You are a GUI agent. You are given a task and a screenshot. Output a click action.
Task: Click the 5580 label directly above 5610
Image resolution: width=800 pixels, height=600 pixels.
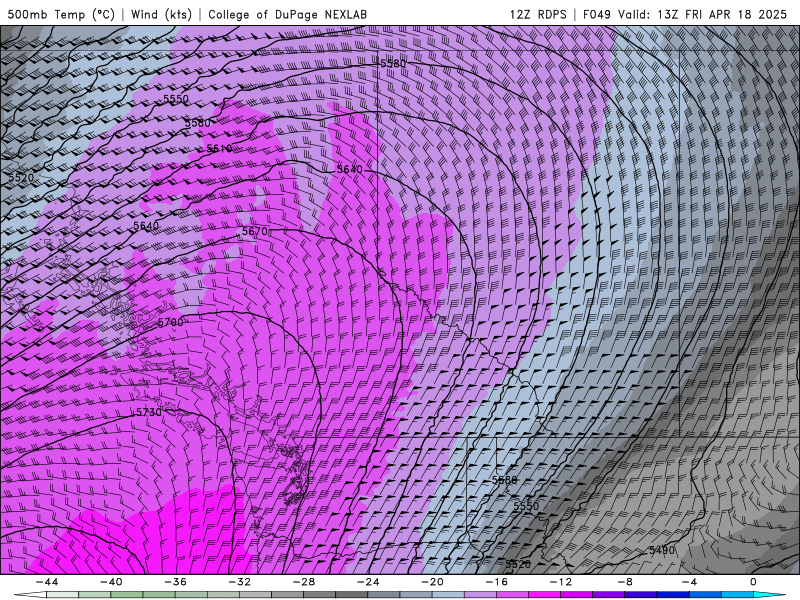point(197,123)
